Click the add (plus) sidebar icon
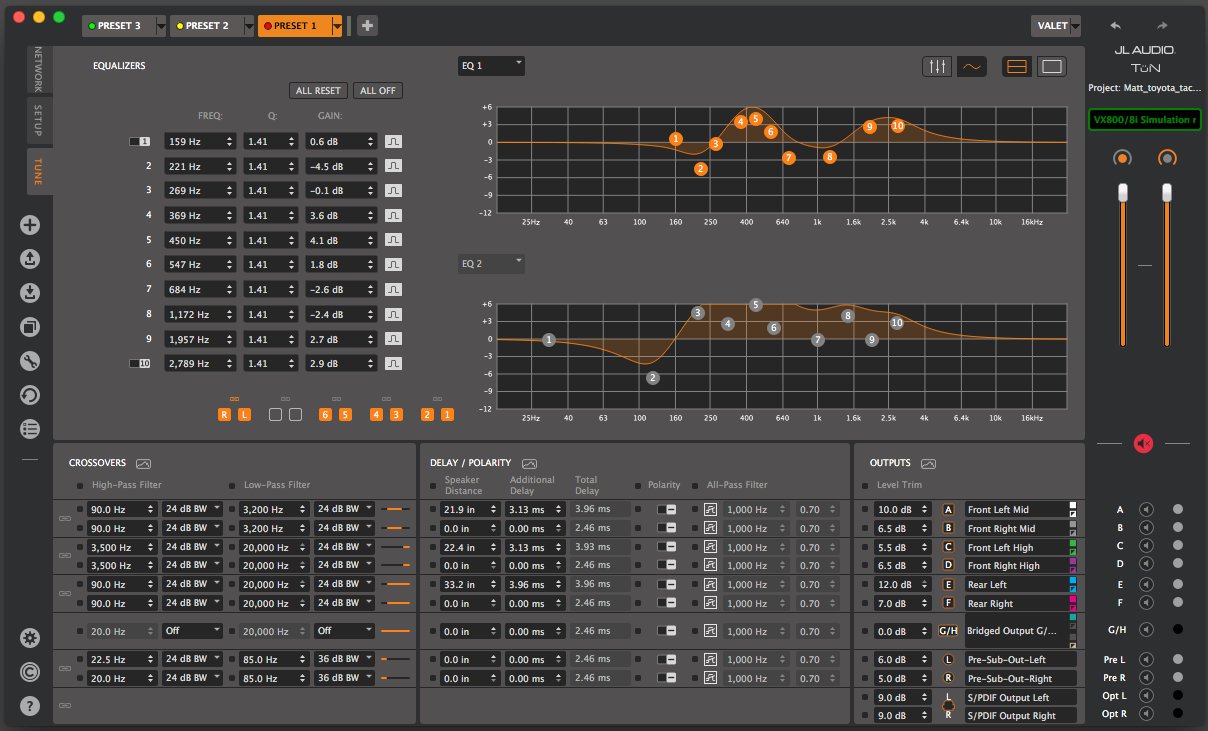The width and height of the screenshot is (1208, 731). pos(30,225)
